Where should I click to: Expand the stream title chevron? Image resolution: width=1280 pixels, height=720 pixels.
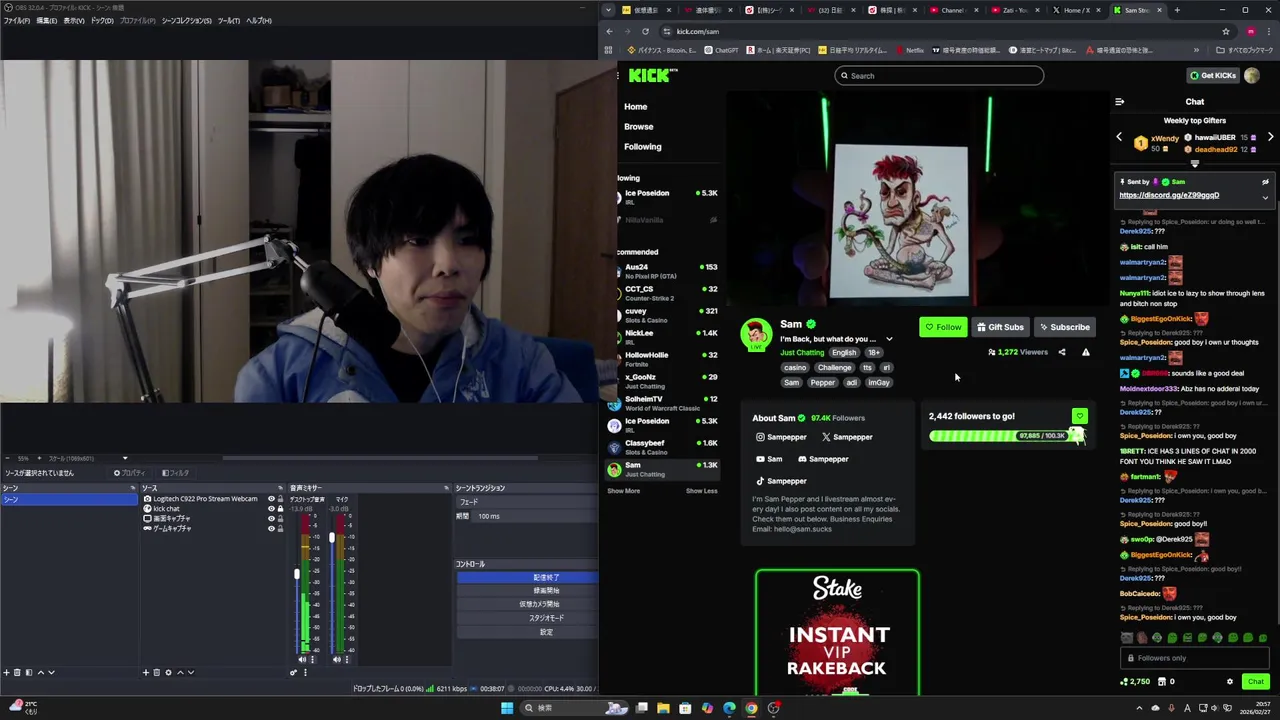pyautogui.click(x=889, y=339)
